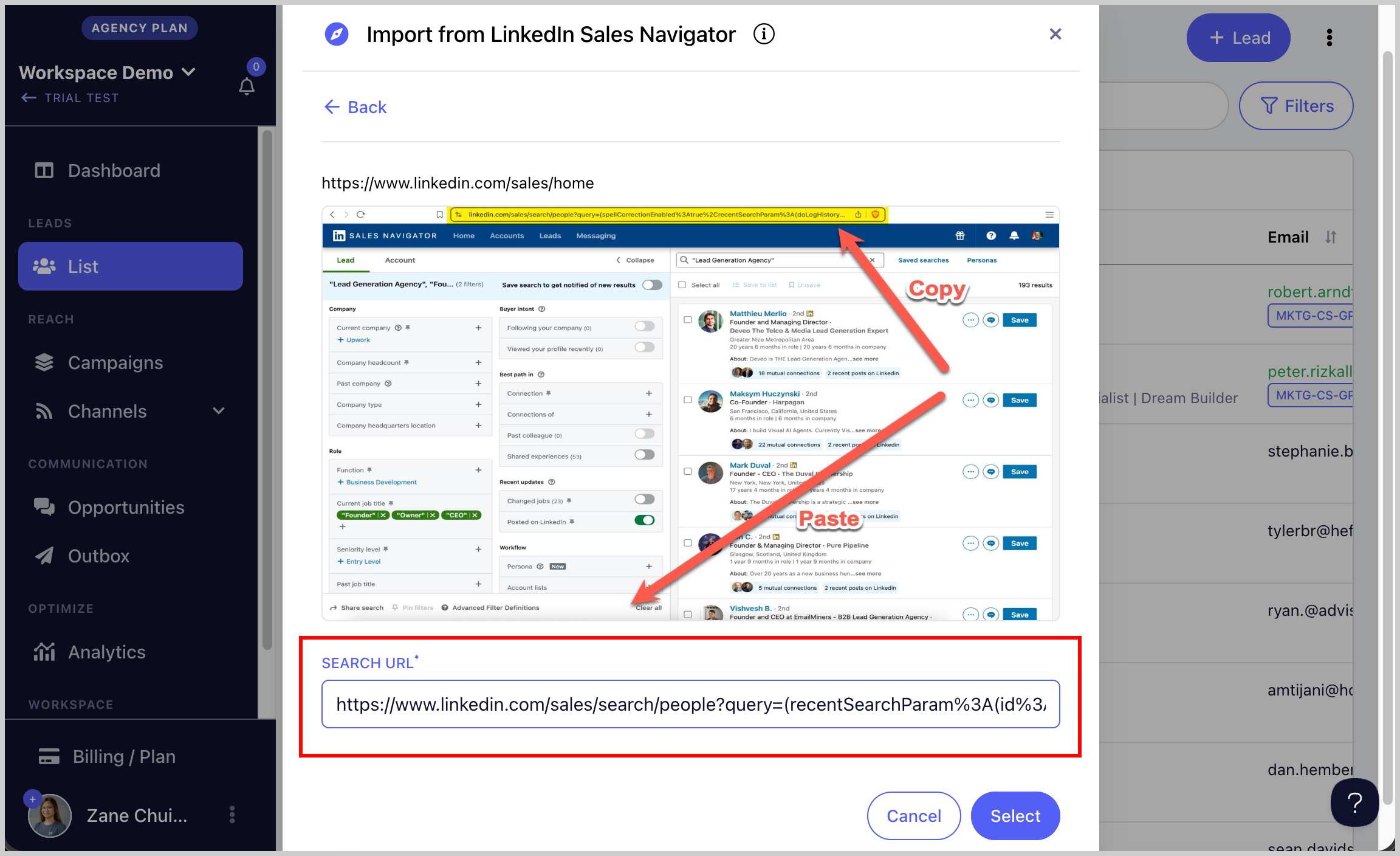Click the AGENCY PLAN badge
The width and height of the screenshot is (1400, 856).
click(140, 28)
